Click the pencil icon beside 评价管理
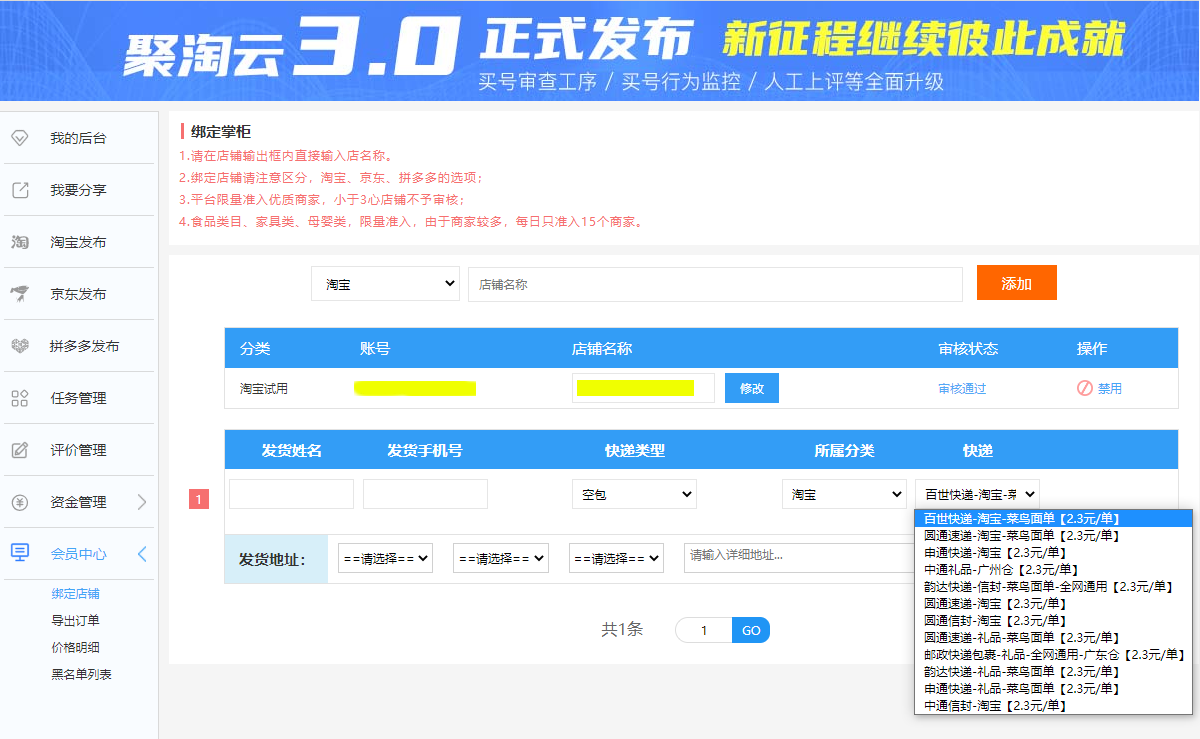Image resolution: width=1200 pixels, height=739 pixels. [20, 450]
